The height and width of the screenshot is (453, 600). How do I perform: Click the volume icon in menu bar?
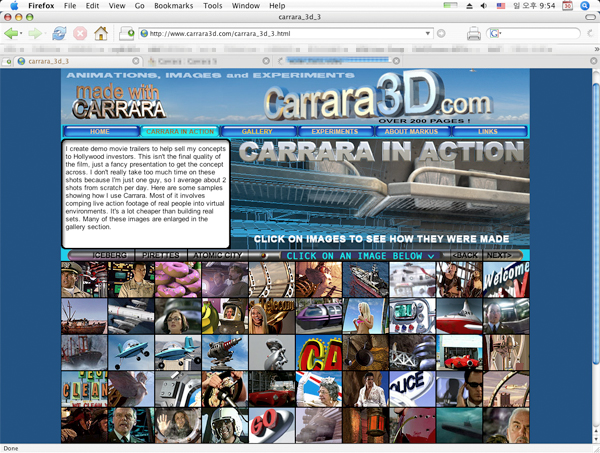point(484,6)
